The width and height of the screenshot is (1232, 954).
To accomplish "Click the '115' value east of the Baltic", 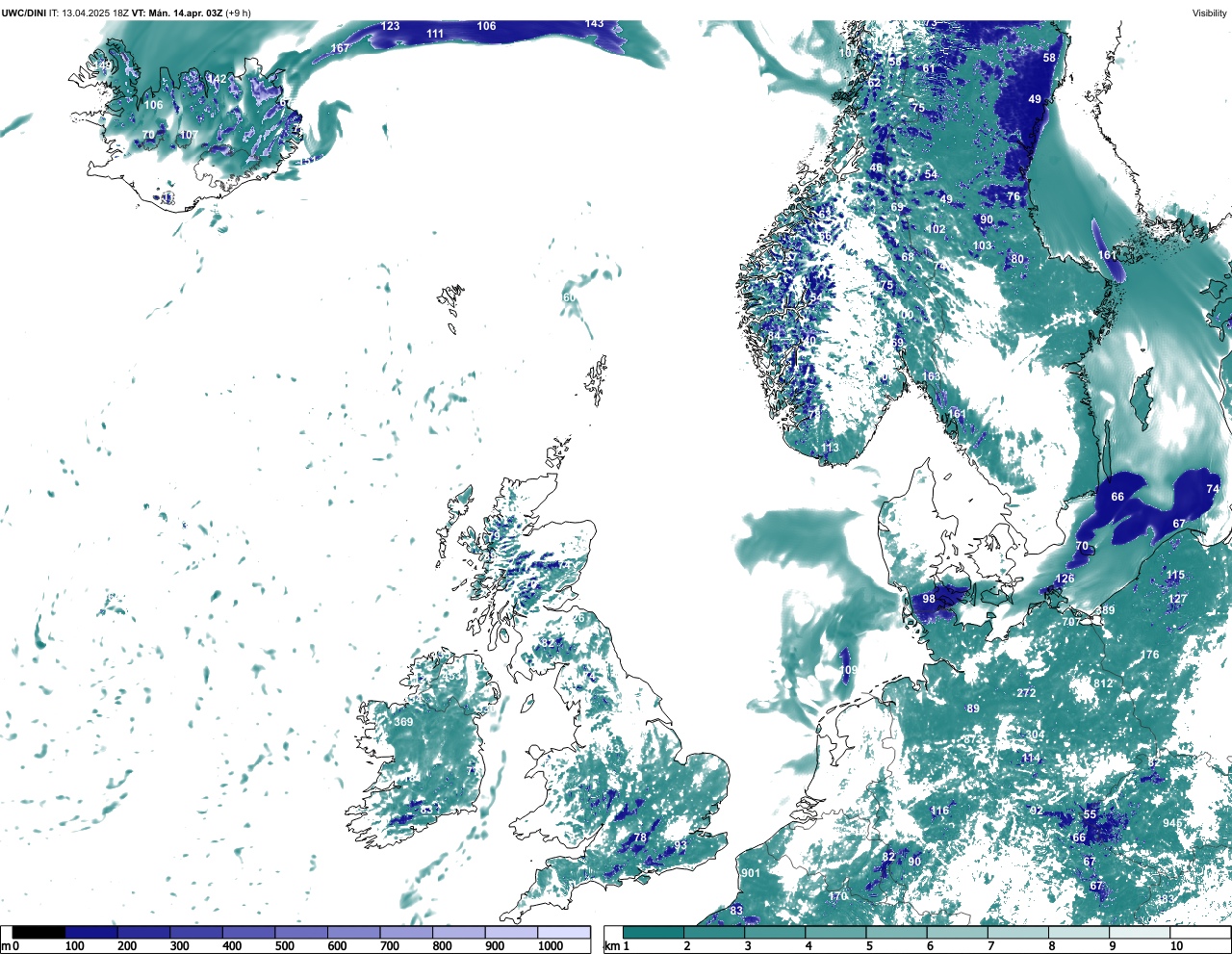I will click(x=1175, y=575).
